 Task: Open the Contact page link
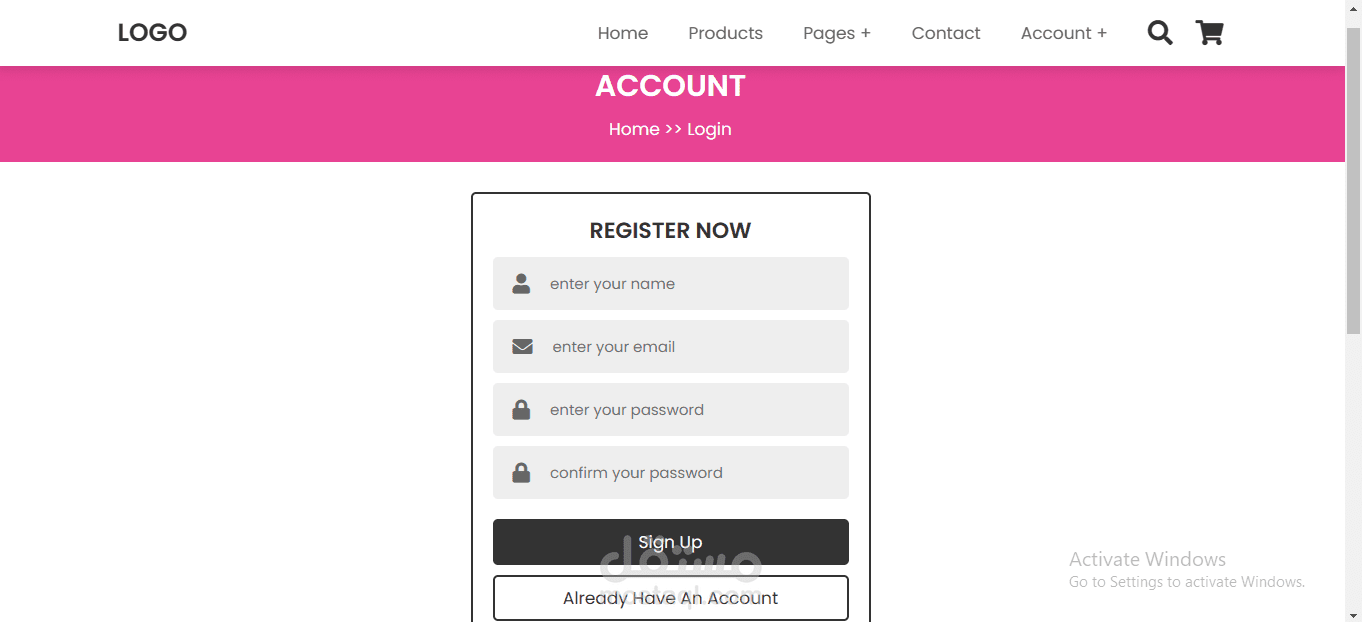[x=945, y=33]
